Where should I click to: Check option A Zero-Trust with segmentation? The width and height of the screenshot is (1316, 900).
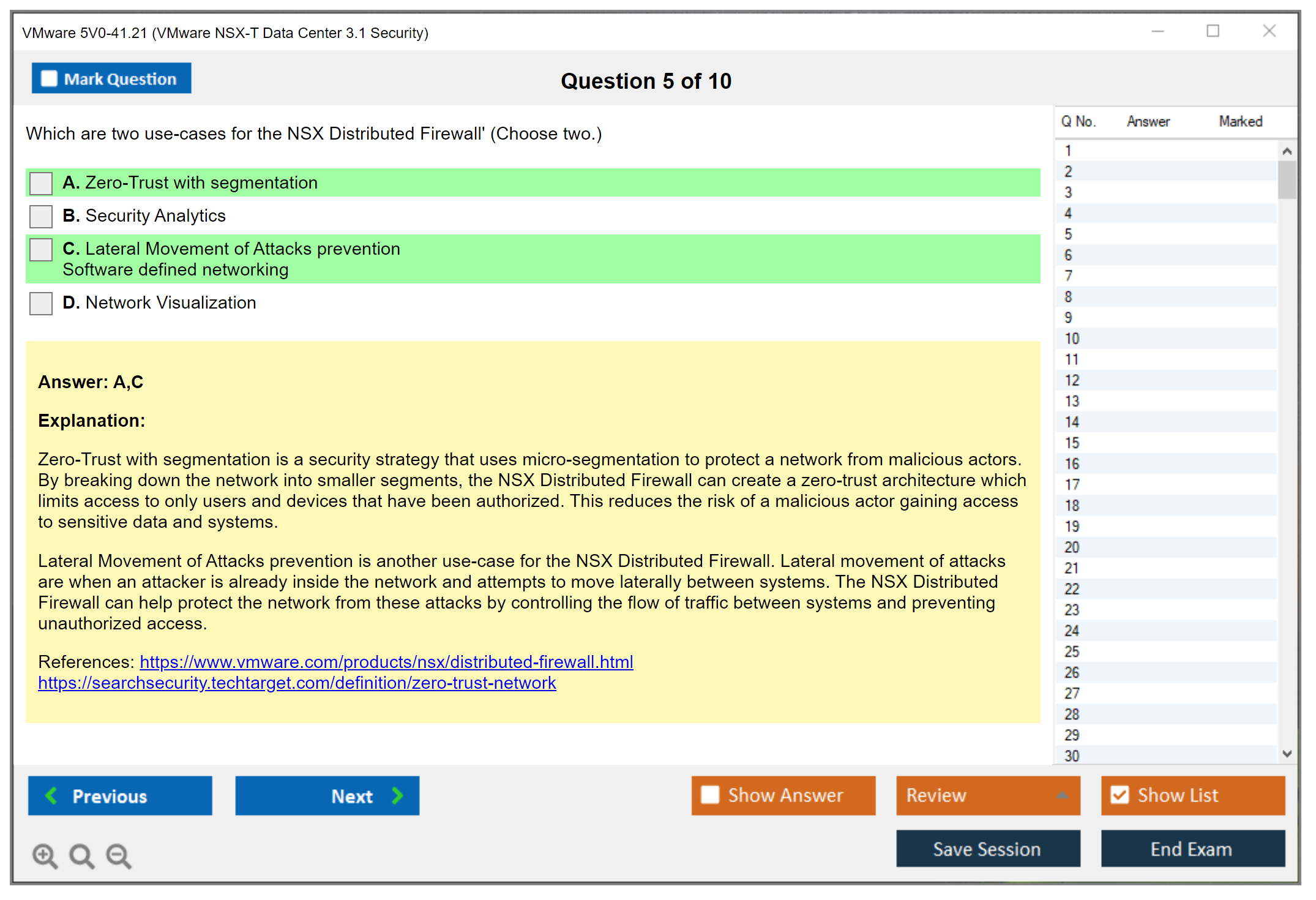[41, 183]
